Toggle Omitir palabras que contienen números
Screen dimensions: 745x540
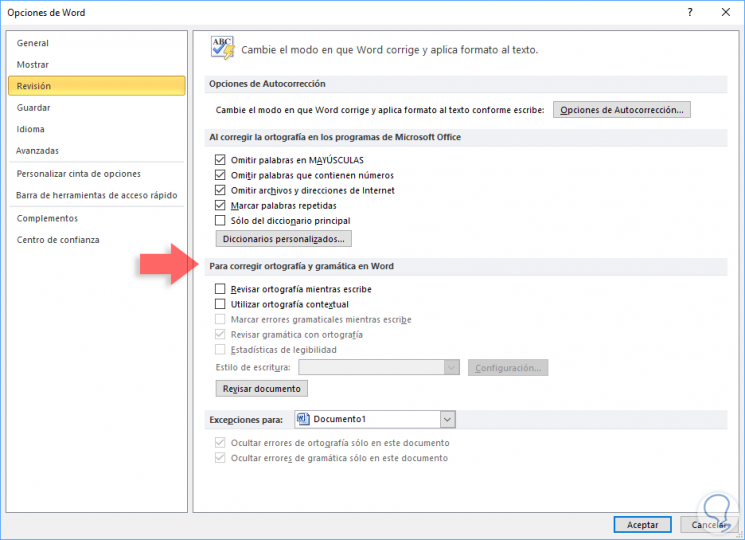point(220,175)
